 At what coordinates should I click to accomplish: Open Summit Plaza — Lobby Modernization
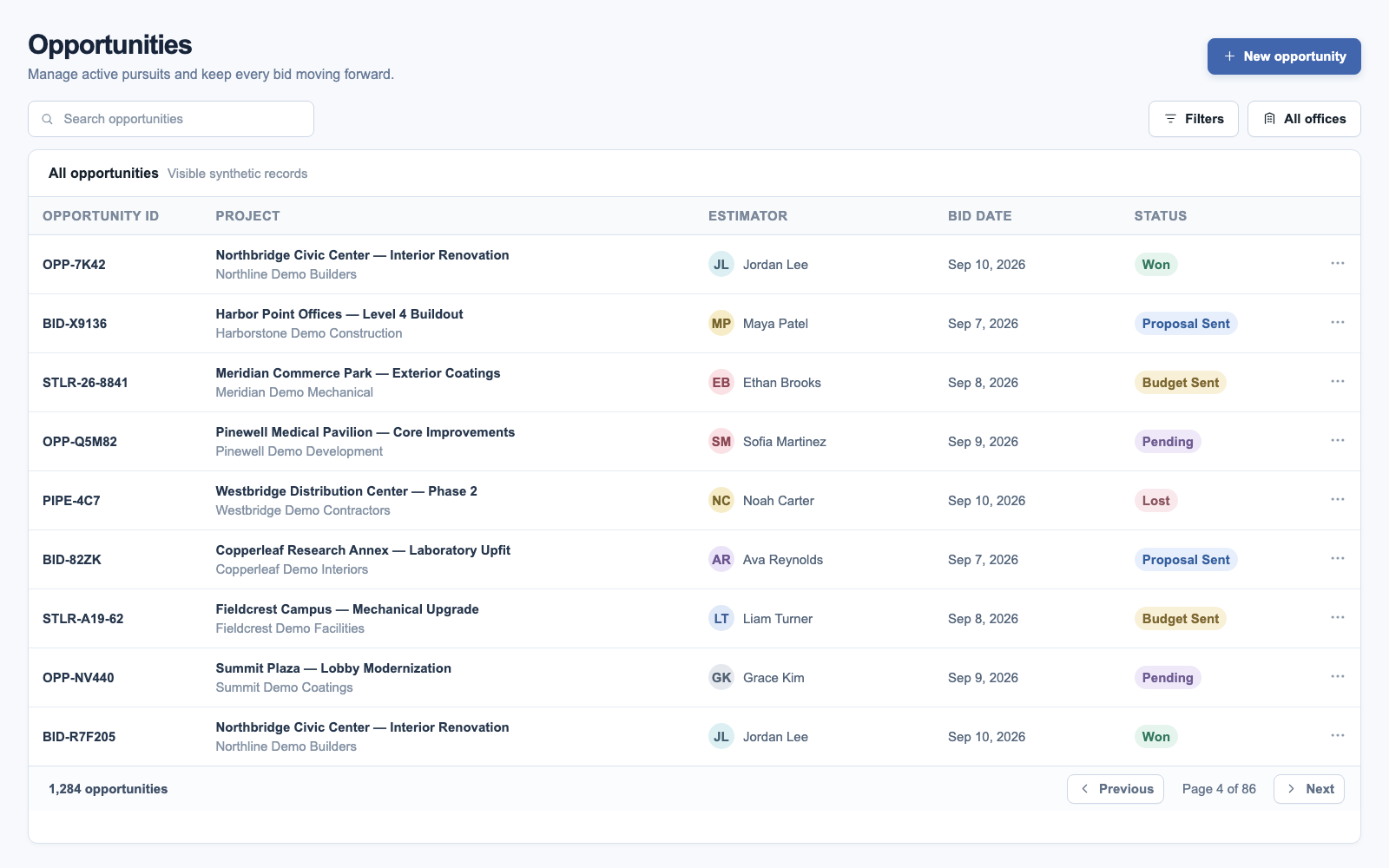click(333, 668)
